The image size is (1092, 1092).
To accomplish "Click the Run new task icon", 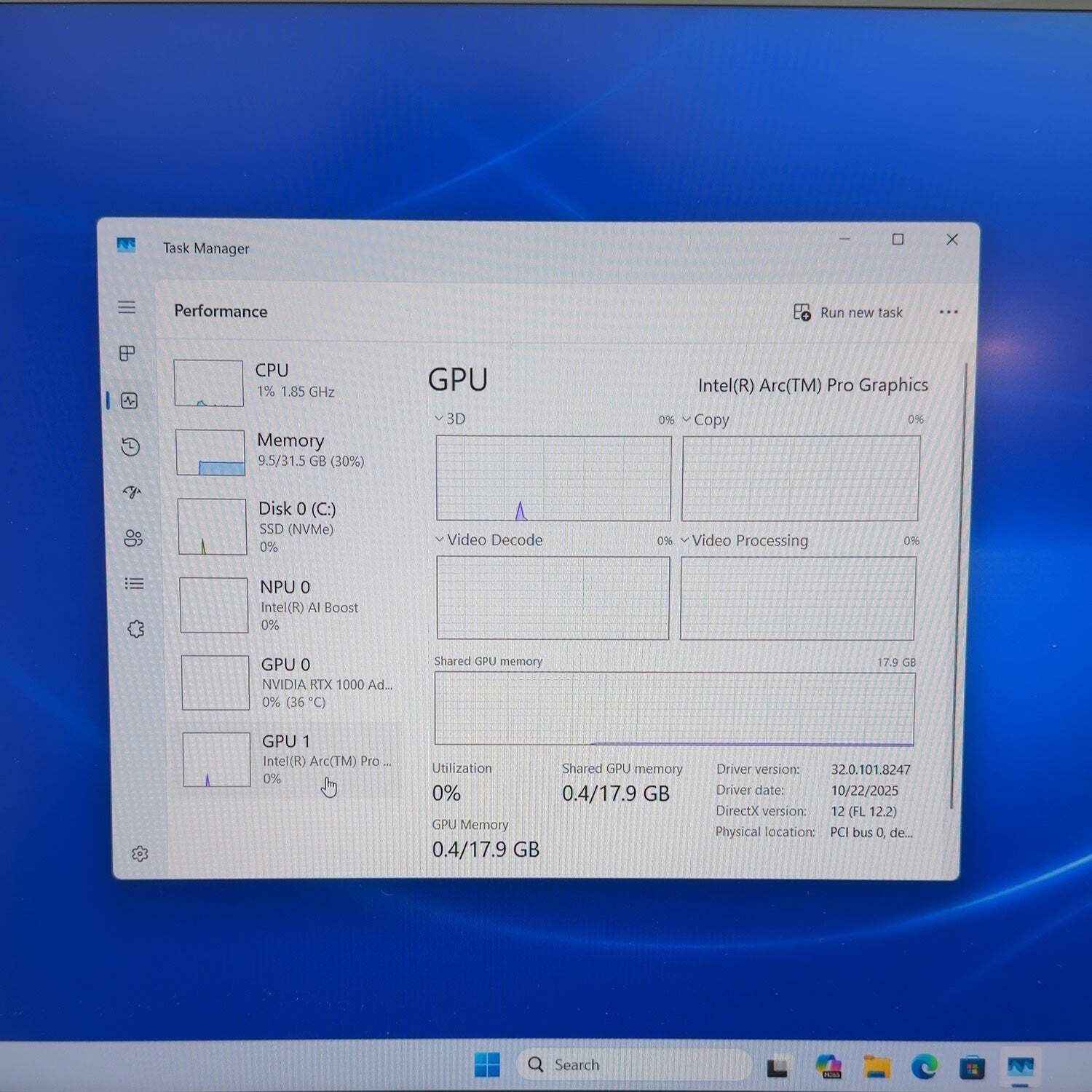I will pos(802,312).
